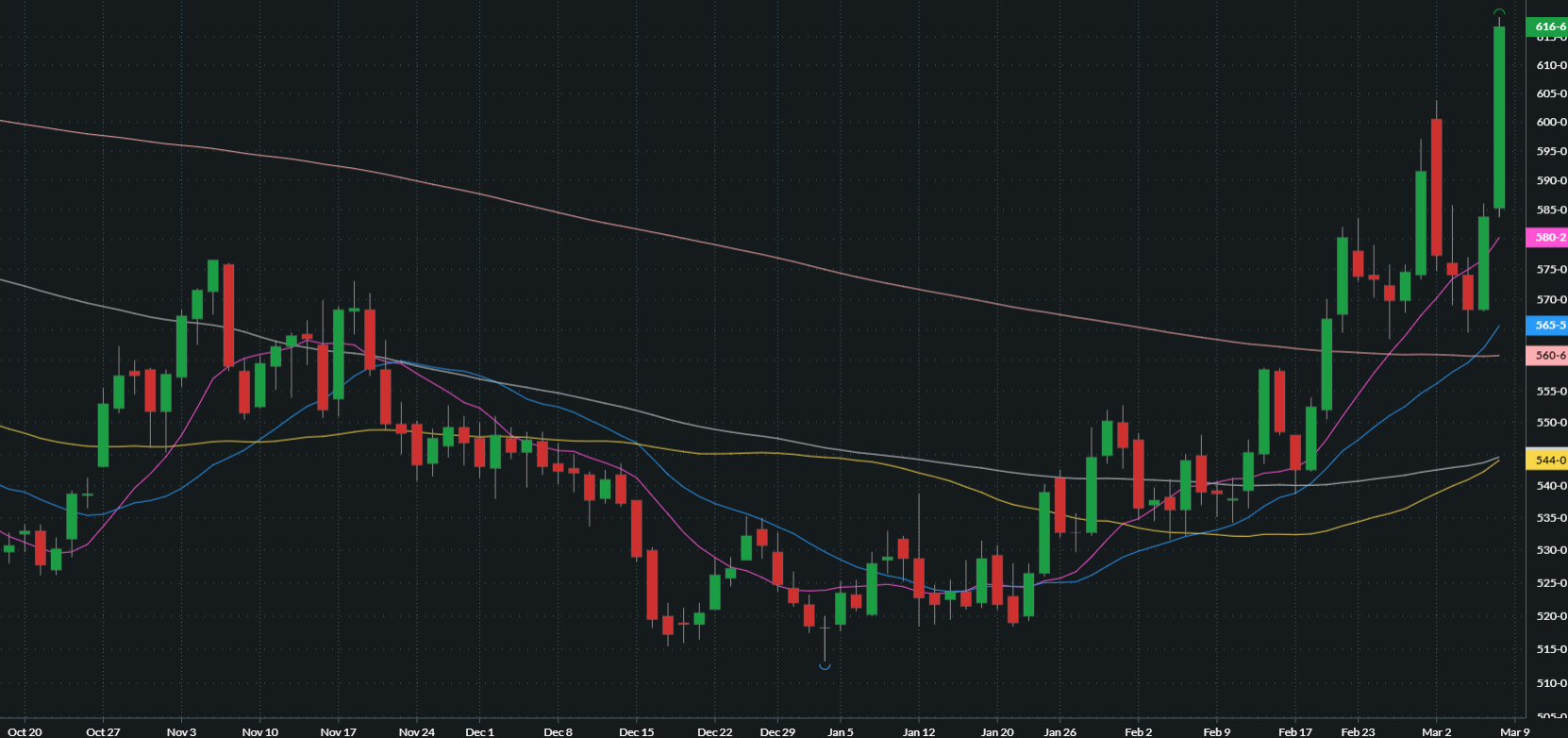
Task: Click the Feb 9 date on time axis
Action: [1217, 731]
